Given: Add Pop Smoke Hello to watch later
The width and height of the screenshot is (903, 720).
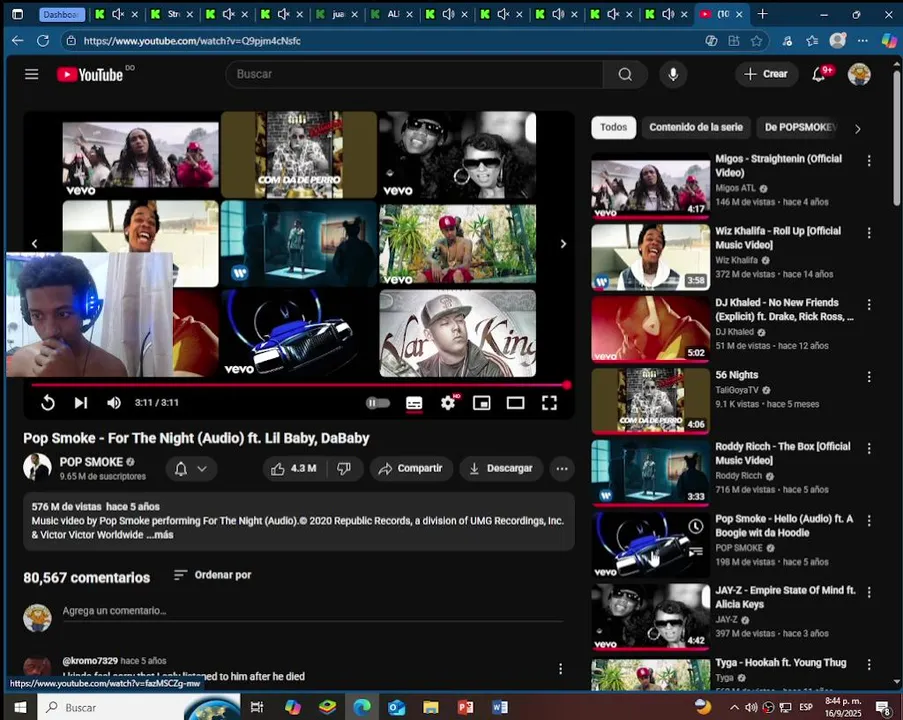Looking at the screenshot, I should pos(696,526).
